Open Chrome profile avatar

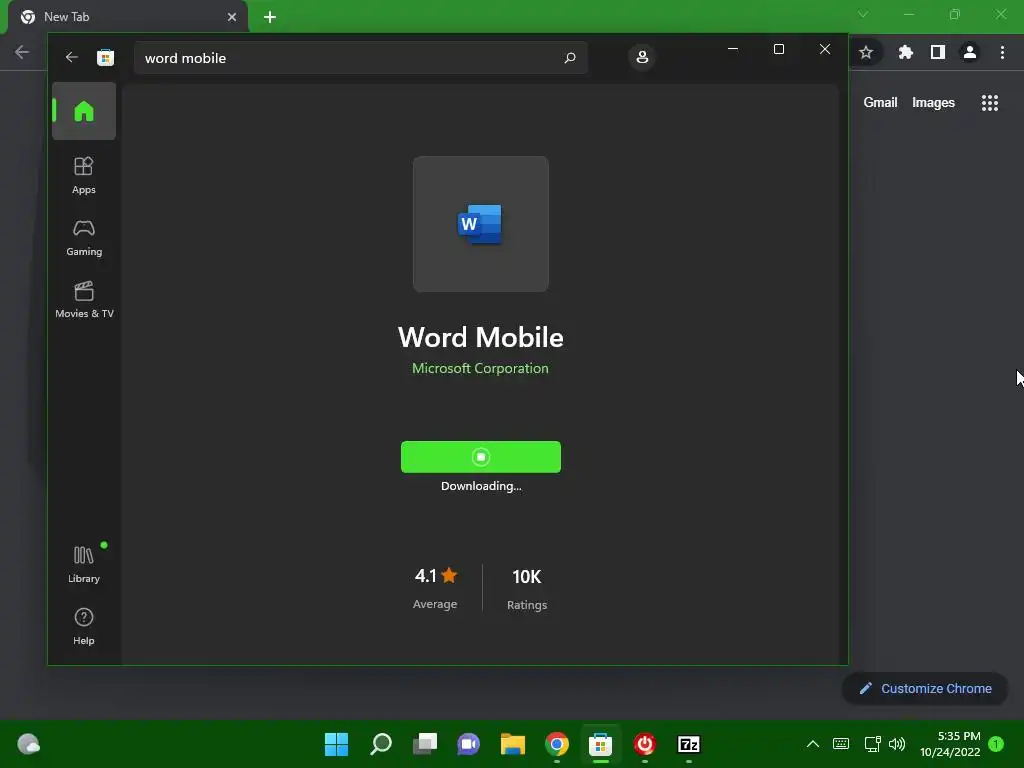(970, 52)
